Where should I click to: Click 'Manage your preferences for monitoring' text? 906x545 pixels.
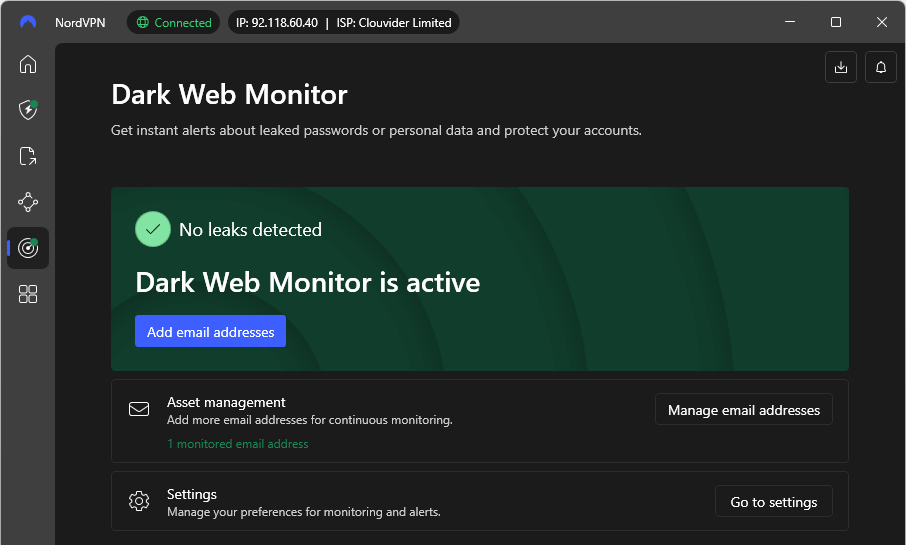(x=304, y=512)
